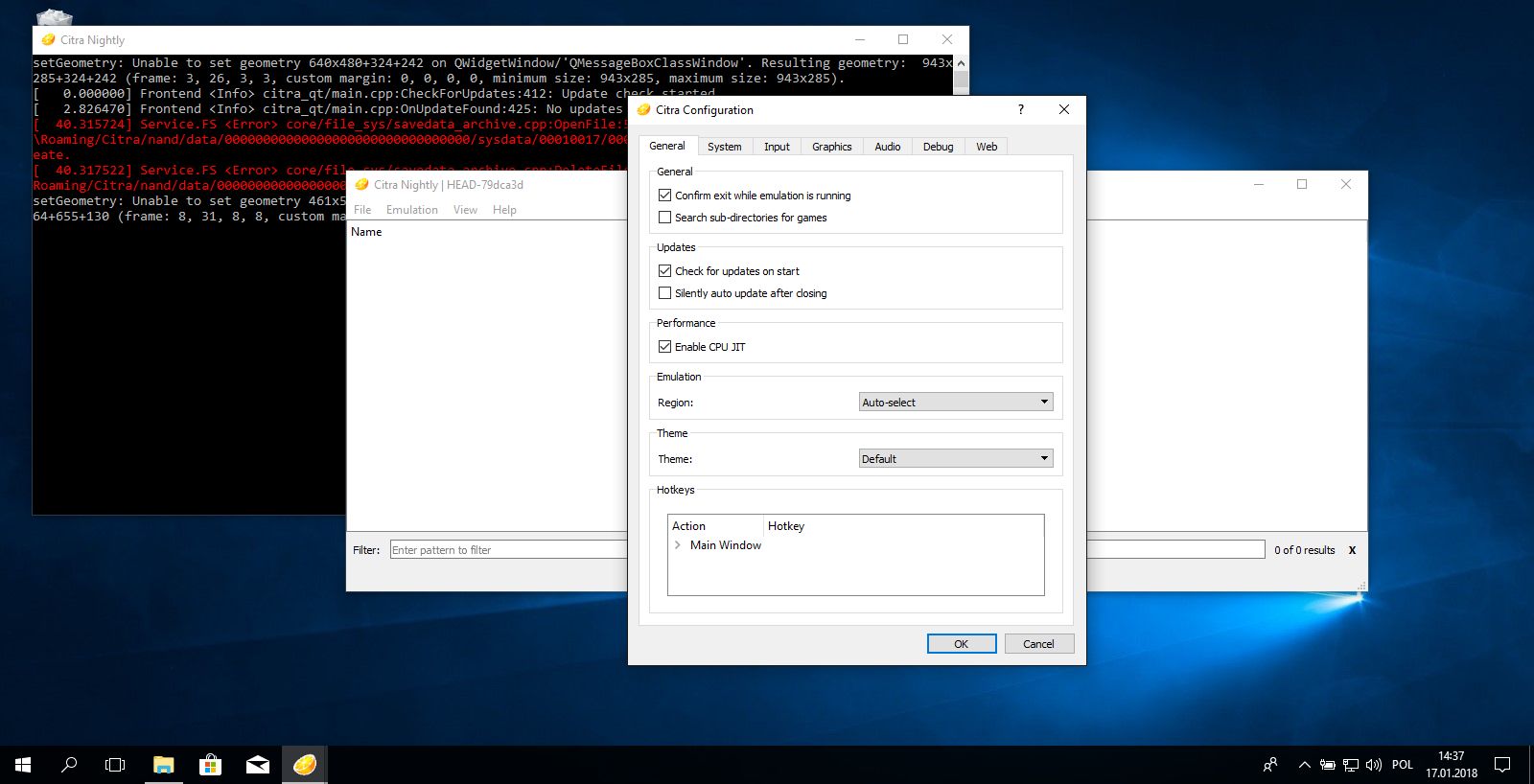Open the Theme dropdown set to Default
This screenshot has height=784, width=1534.
[956, 459]
